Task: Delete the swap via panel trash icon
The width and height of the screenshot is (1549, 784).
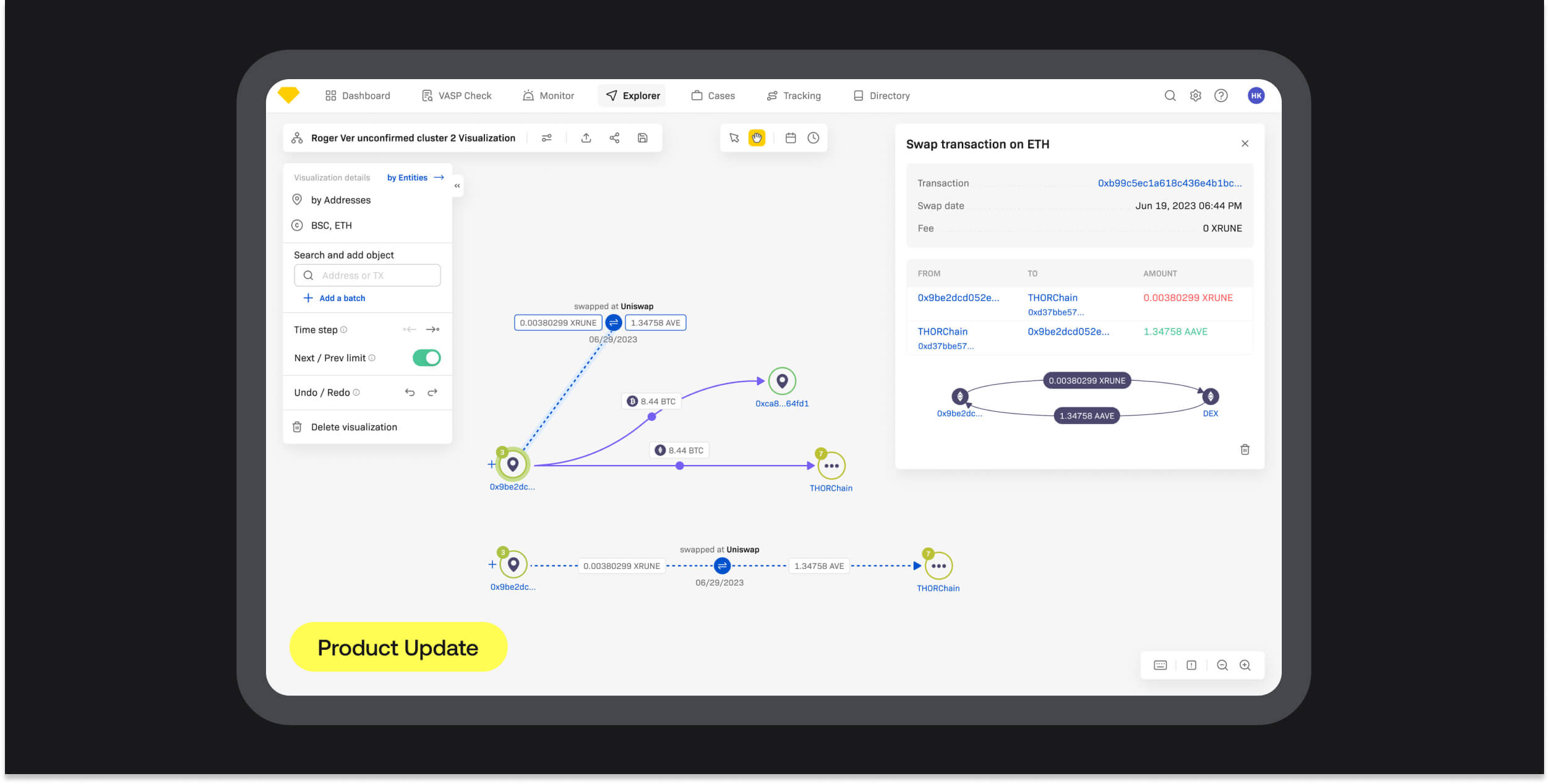Action: coord(1245,450)
